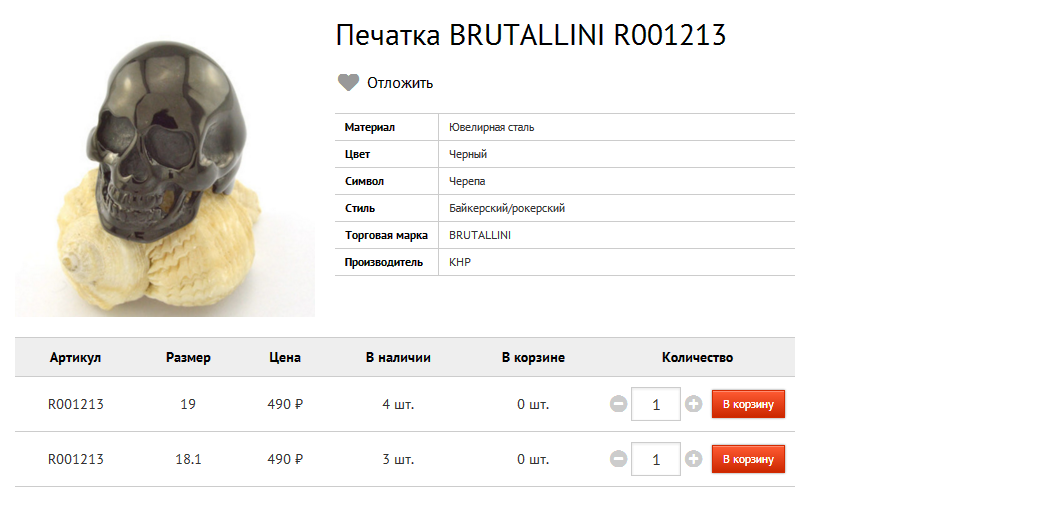Decrease quantity for size 19 row
The width and height of the screenshot is (1062, 509).
click(619, 405)
